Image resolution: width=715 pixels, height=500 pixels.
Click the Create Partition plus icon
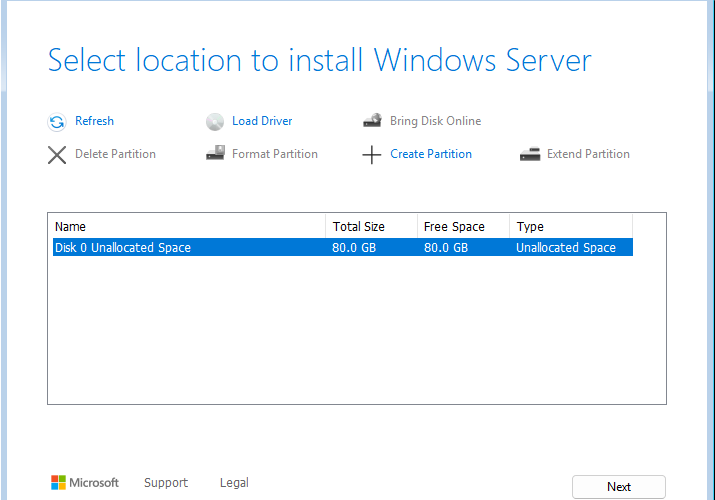[372, 155]
